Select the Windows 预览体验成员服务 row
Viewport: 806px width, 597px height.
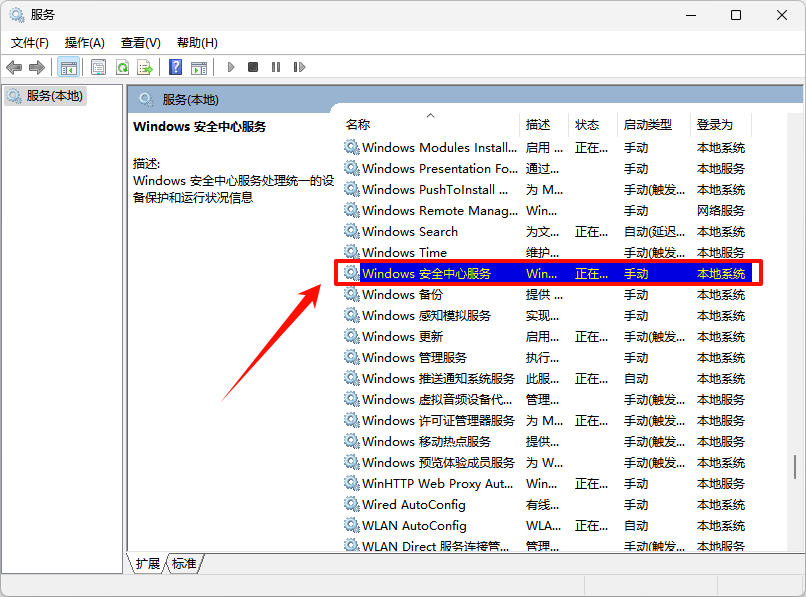pos(547,463)
